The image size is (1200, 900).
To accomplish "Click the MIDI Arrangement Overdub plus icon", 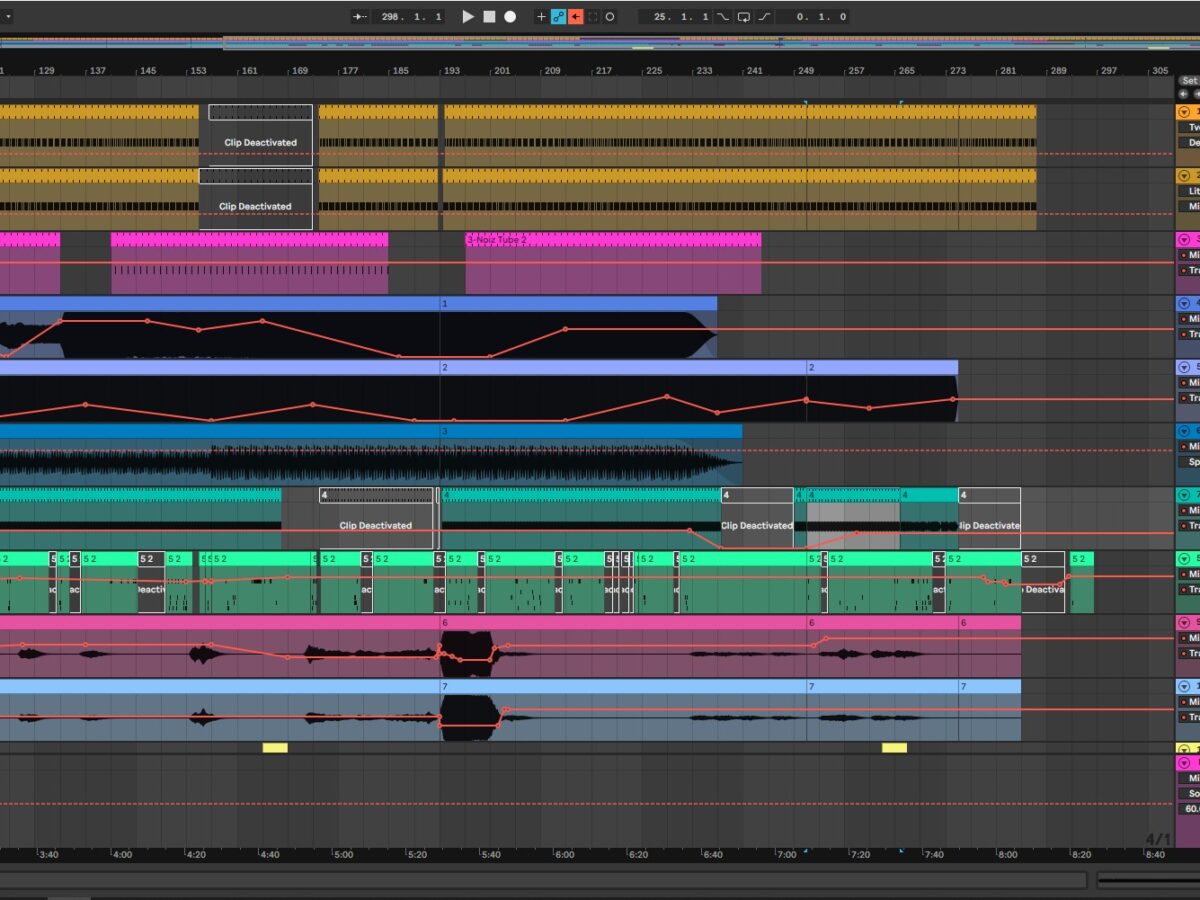I will [541, 17].
